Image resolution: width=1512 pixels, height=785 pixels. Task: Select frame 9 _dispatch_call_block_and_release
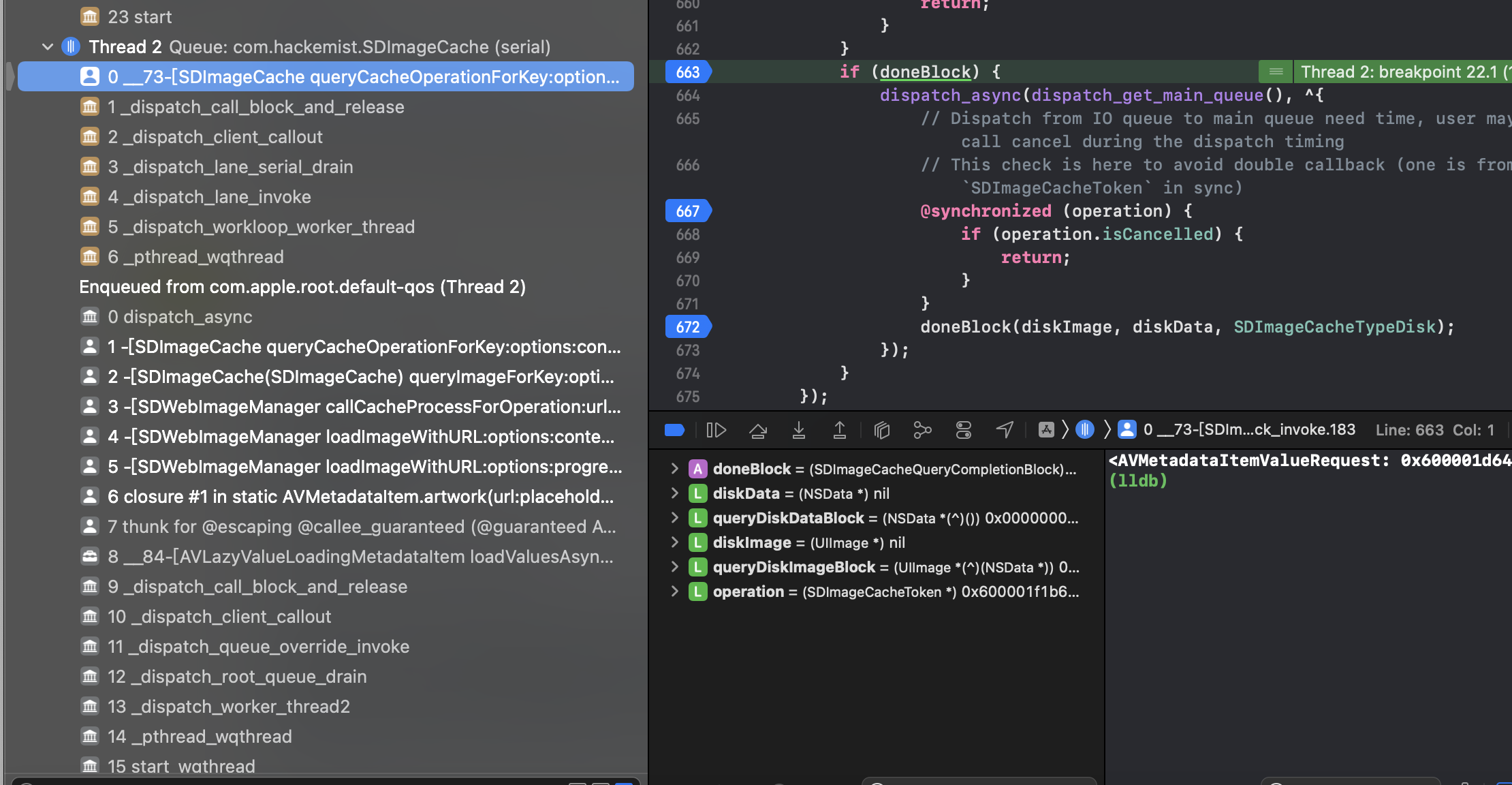[326, 587]
